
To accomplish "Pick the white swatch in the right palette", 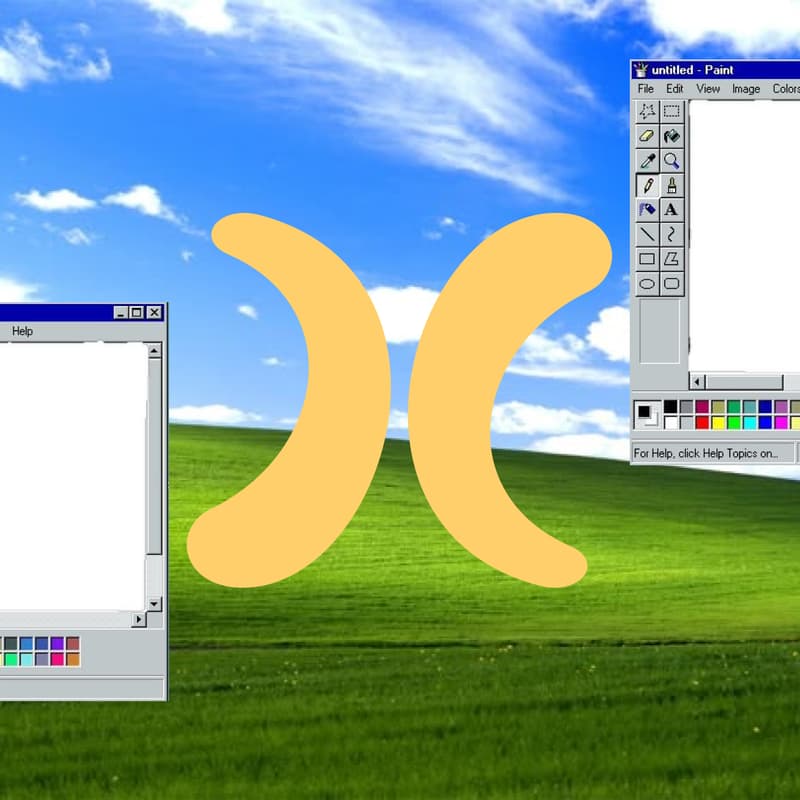I will (670, 422).
